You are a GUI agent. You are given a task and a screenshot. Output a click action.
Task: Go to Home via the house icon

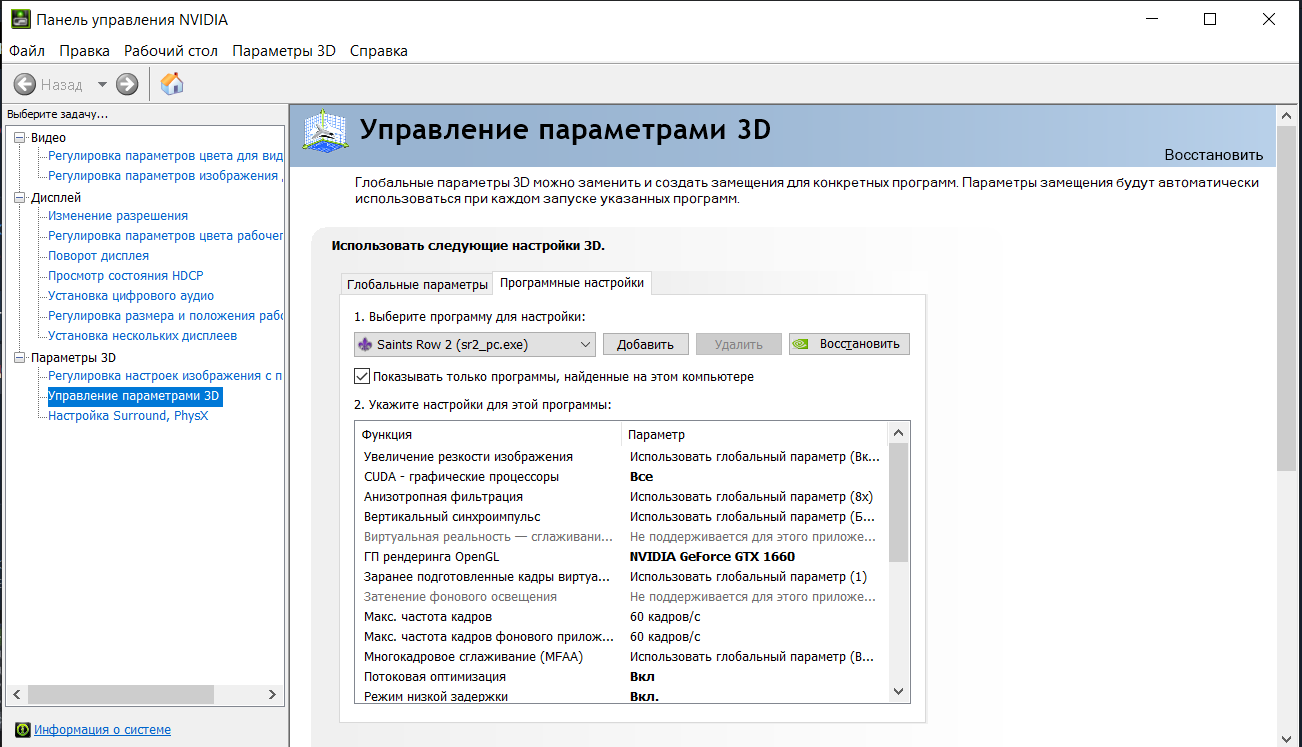(172, 84)
